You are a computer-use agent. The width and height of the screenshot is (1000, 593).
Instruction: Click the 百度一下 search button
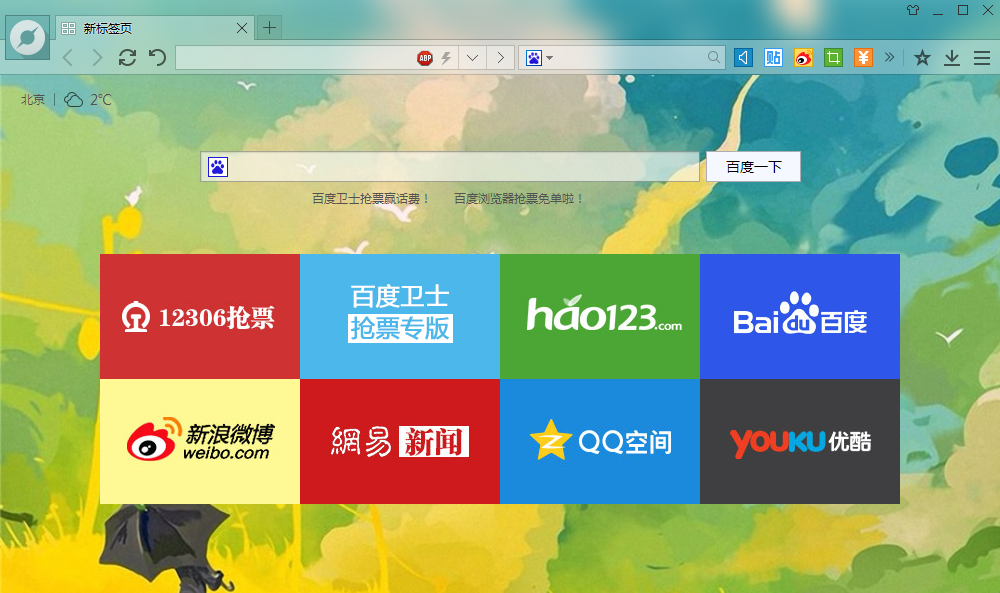coord(753,166)
